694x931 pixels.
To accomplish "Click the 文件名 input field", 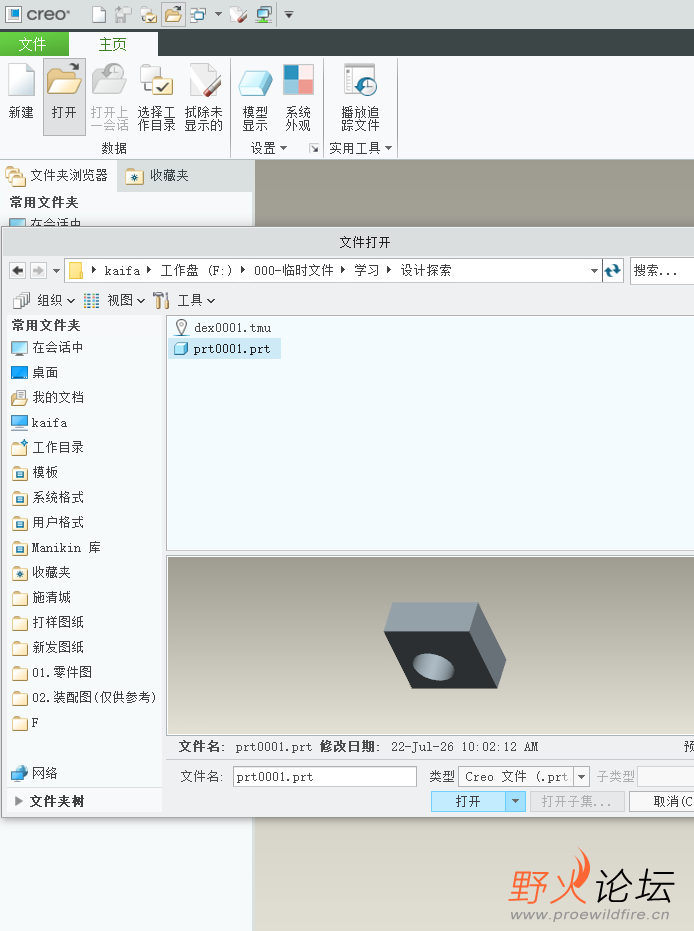I will [x=325, y=777].
